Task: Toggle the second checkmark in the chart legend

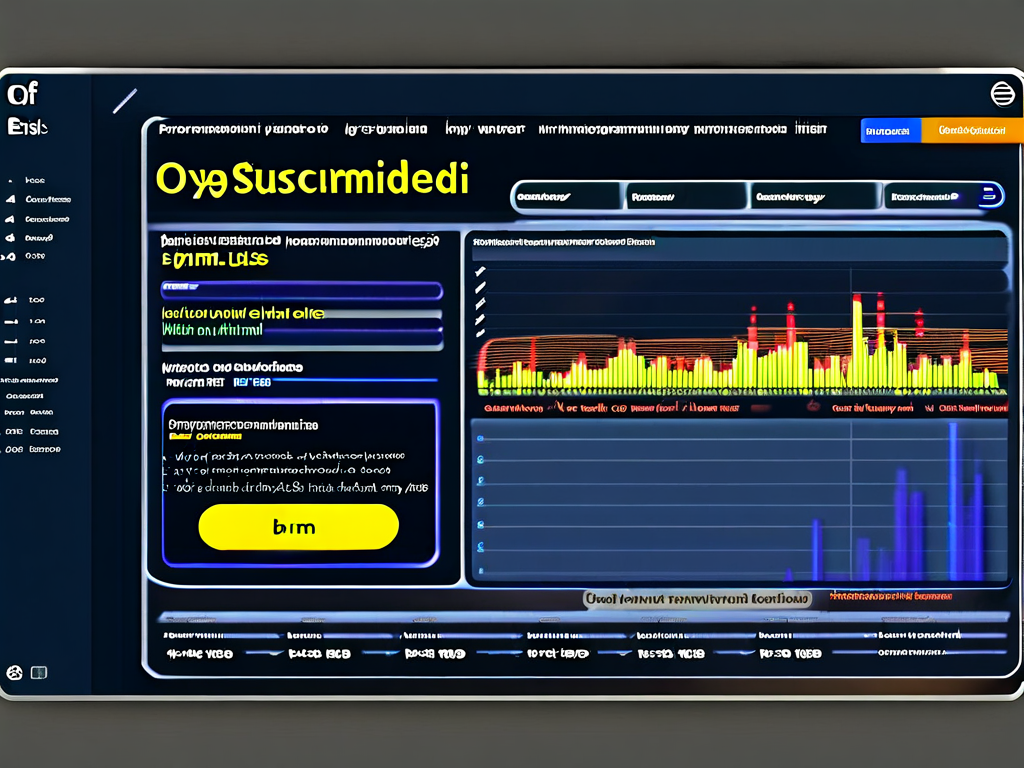Action: pos(481,287)
